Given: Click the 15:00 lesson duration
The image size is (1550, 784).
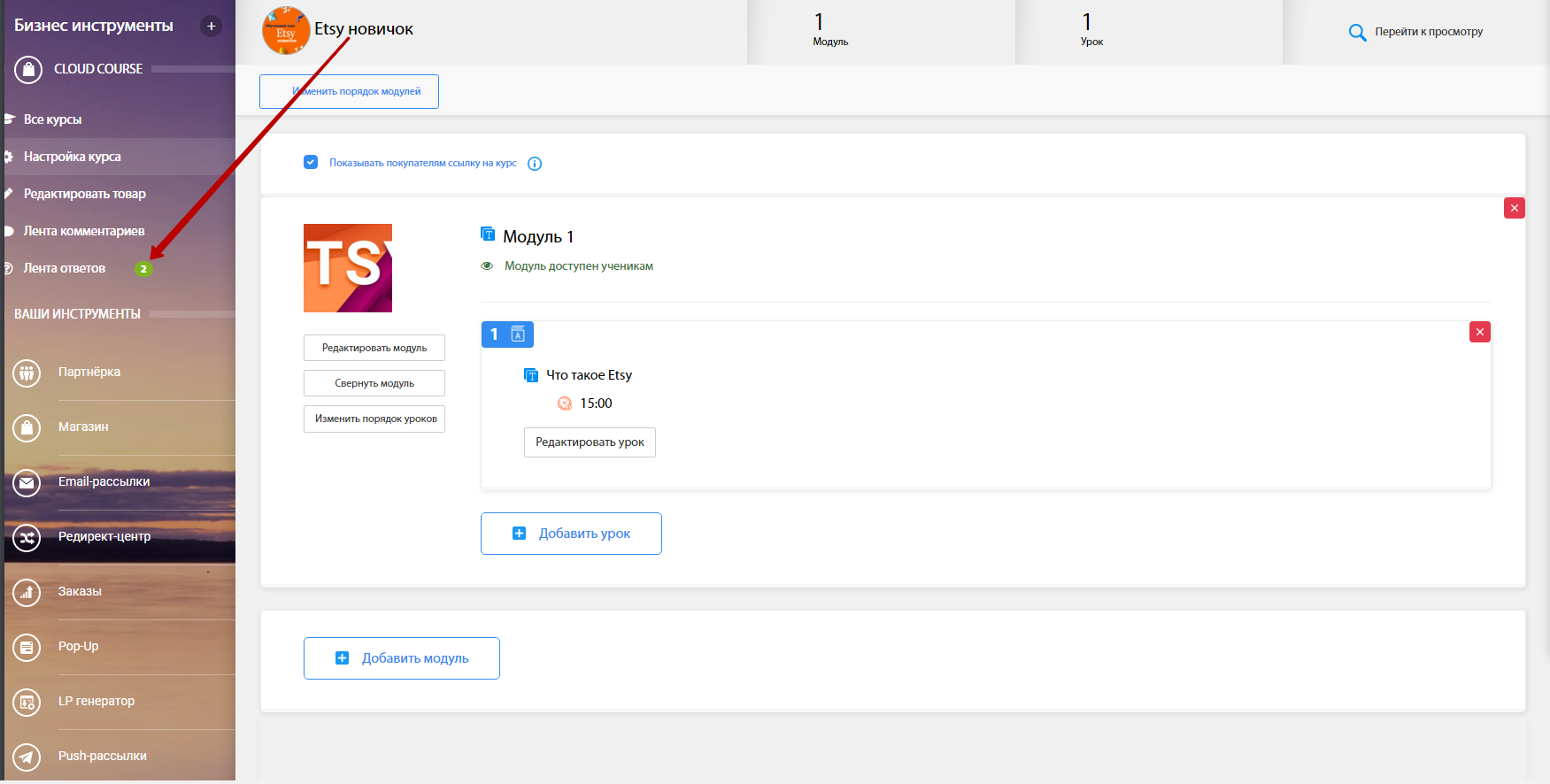Looking at the screenshot, I should pos(596,404).
